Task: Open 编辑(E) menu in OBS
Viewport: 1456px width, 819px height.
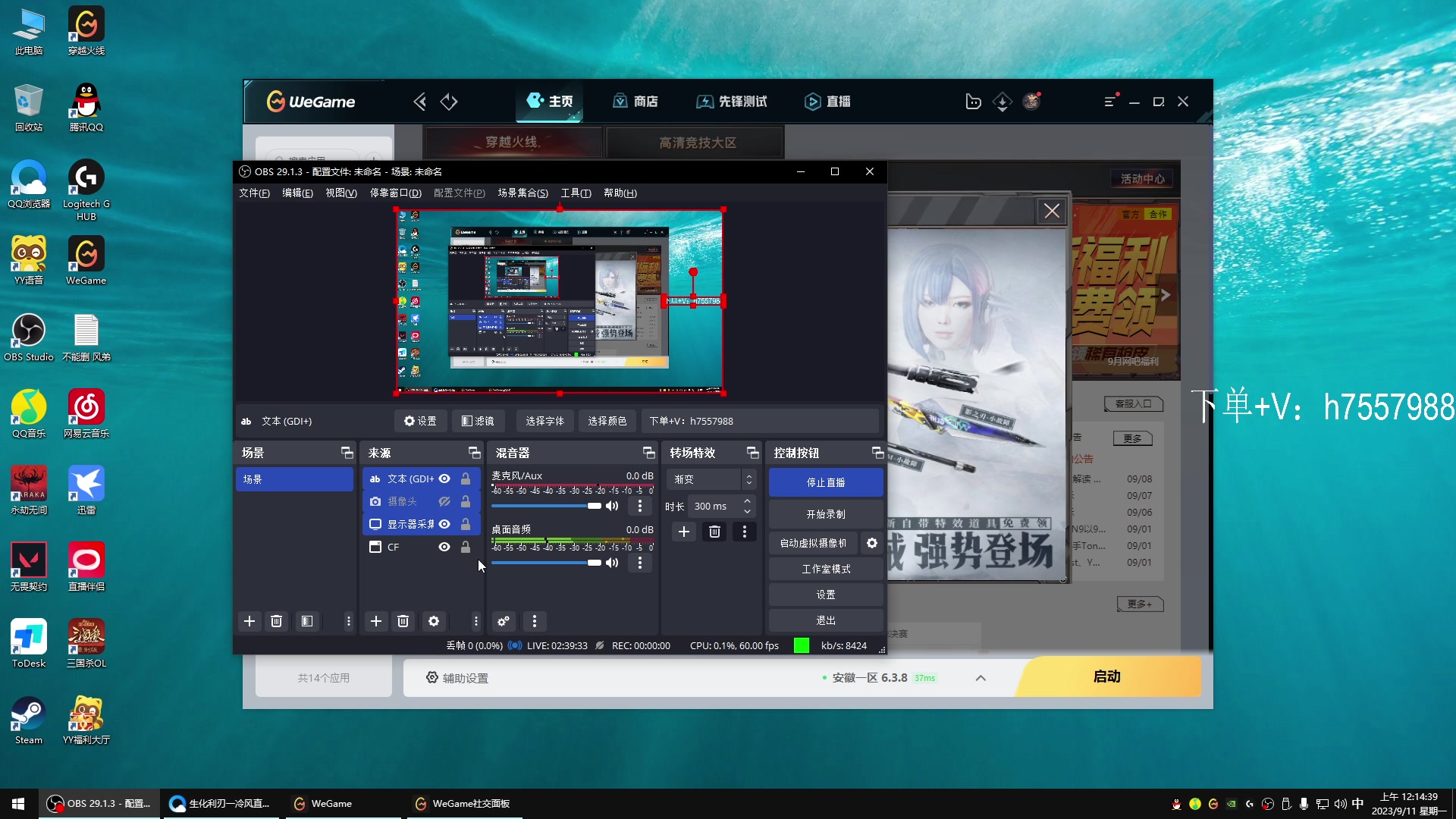Action: point(297,193)
